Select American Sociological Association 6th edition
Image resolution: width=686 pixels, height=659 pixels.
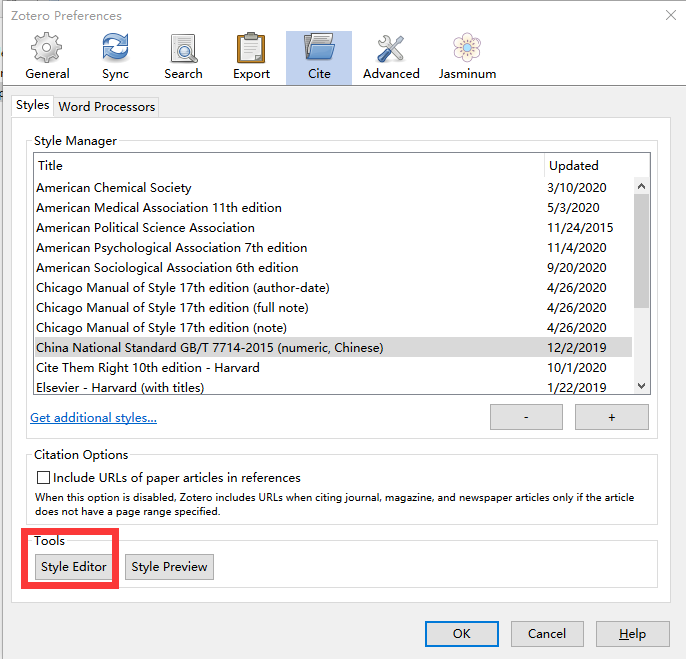click(x=333, y=267)
